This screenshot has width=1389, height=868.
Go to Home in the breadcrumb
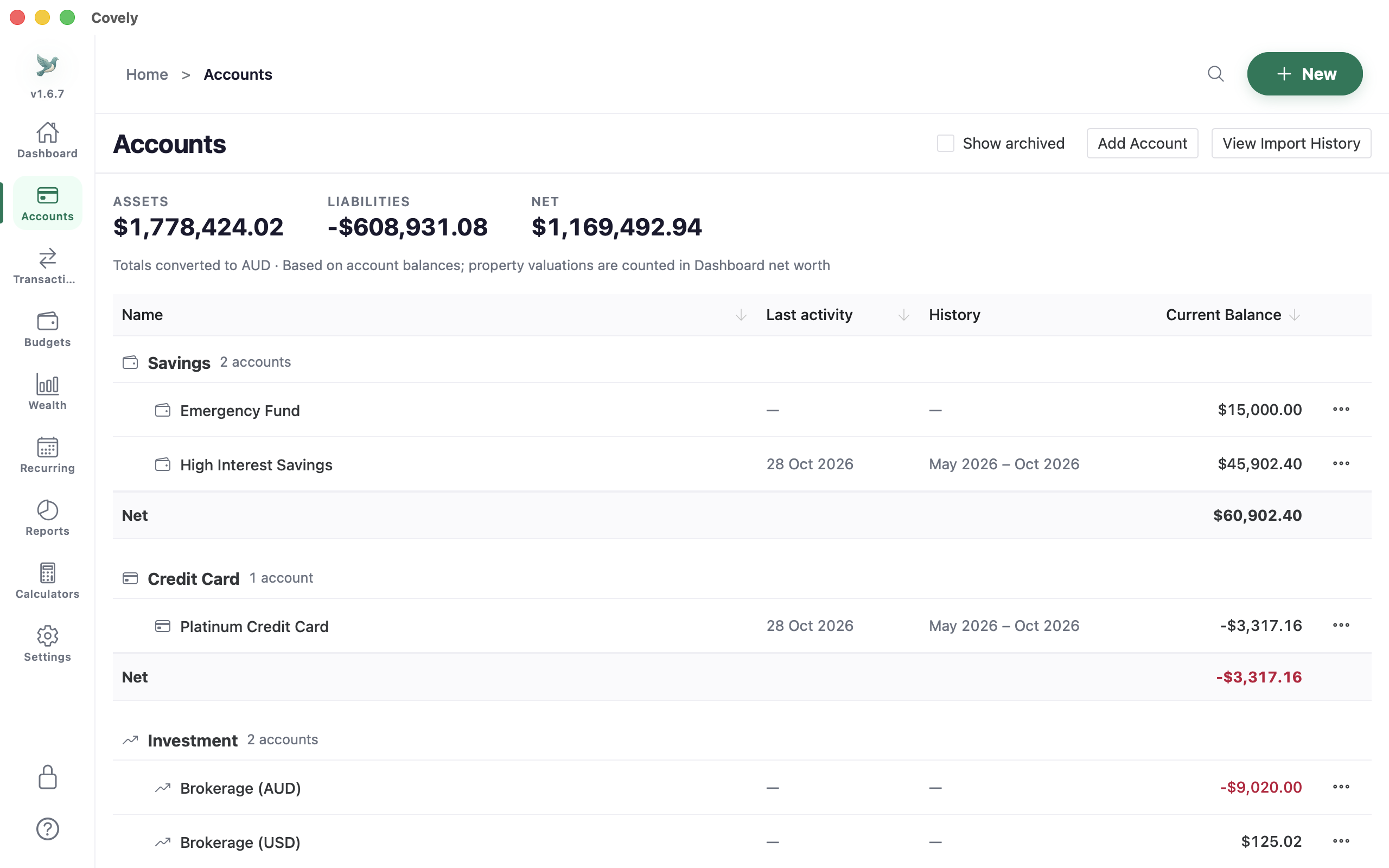(x=147, y=75)
